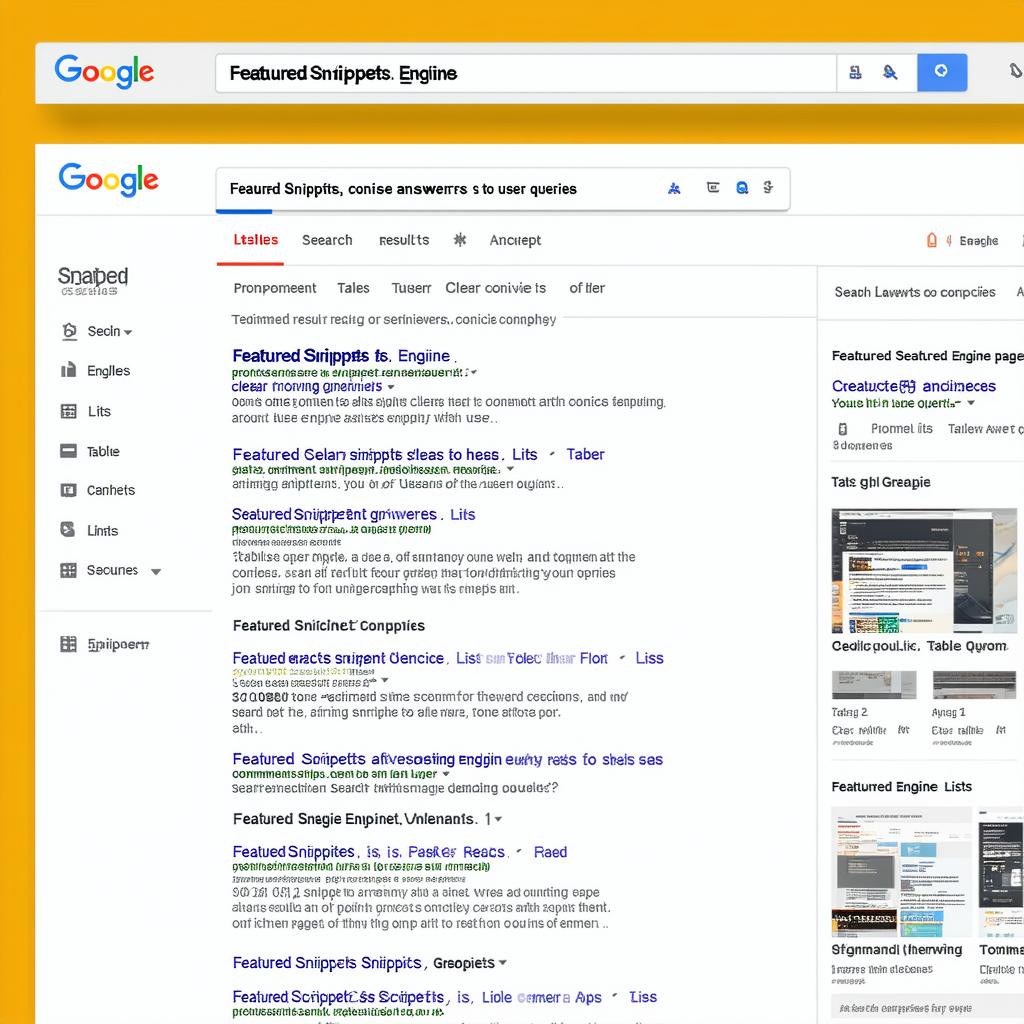Select the Ltslles tab

tap(255, 240)
